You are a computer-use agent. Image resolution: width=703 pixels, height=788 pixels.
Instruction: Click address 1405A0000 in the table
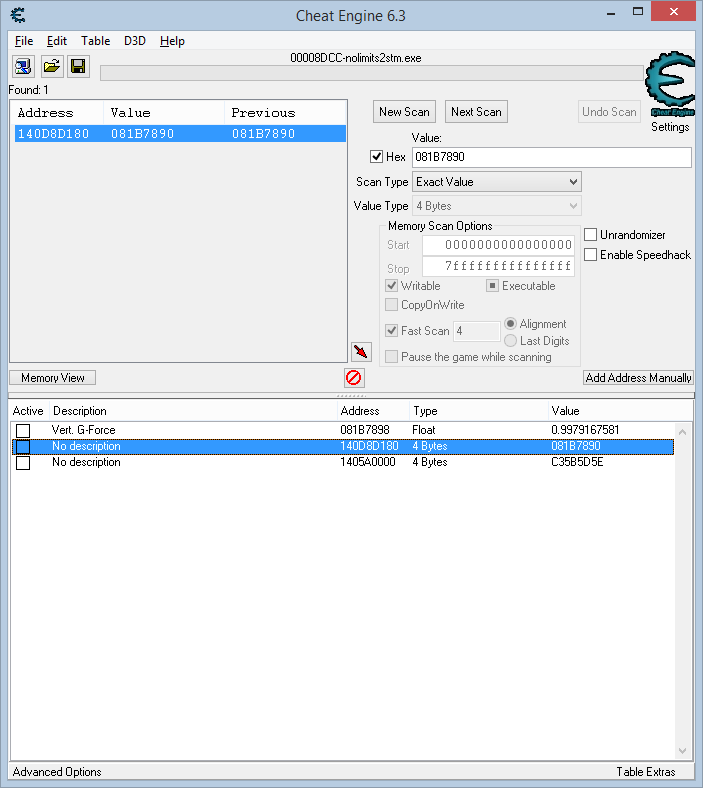coord(368,462)
